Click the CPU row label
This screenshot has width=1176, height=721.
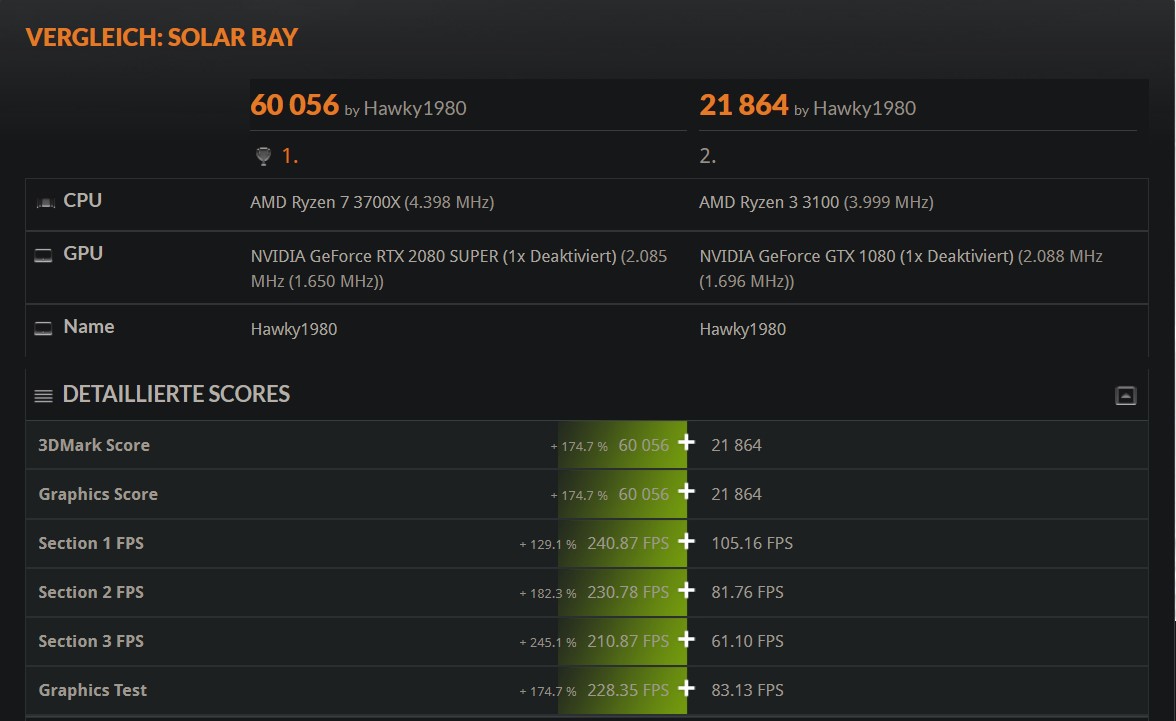click(82, 200)
